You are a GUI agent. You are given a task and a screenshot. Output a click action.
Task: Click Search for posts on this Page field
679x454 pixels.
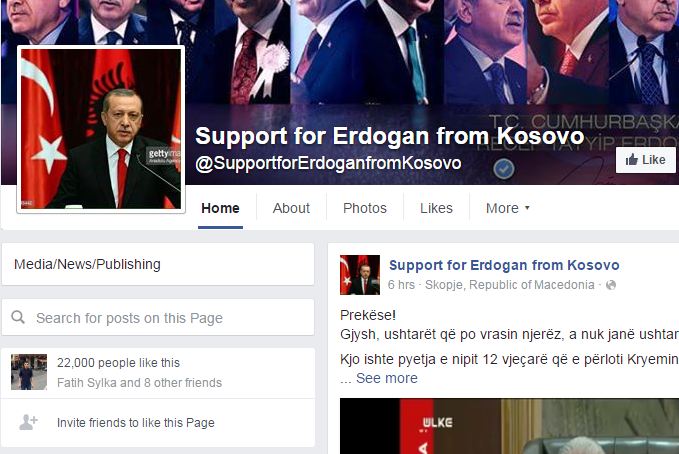click(x=158, y=317)
